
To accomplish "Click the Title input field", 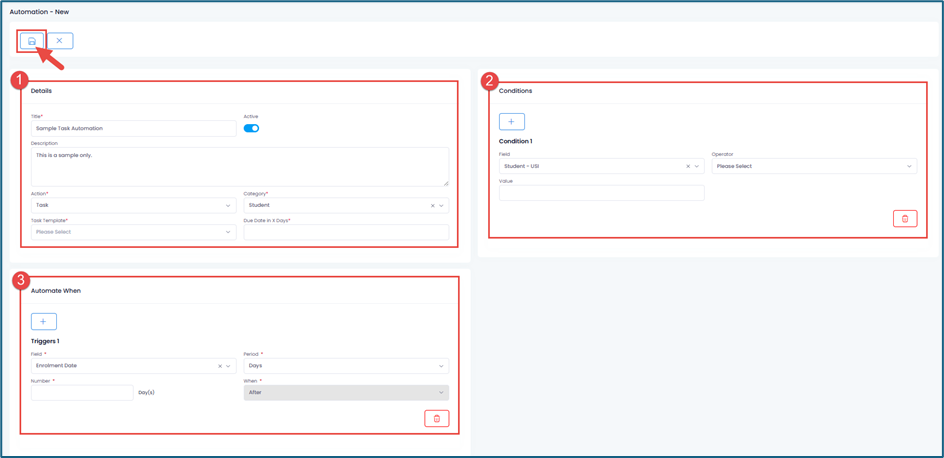I will pyautogui.click(x=133, y=128).
